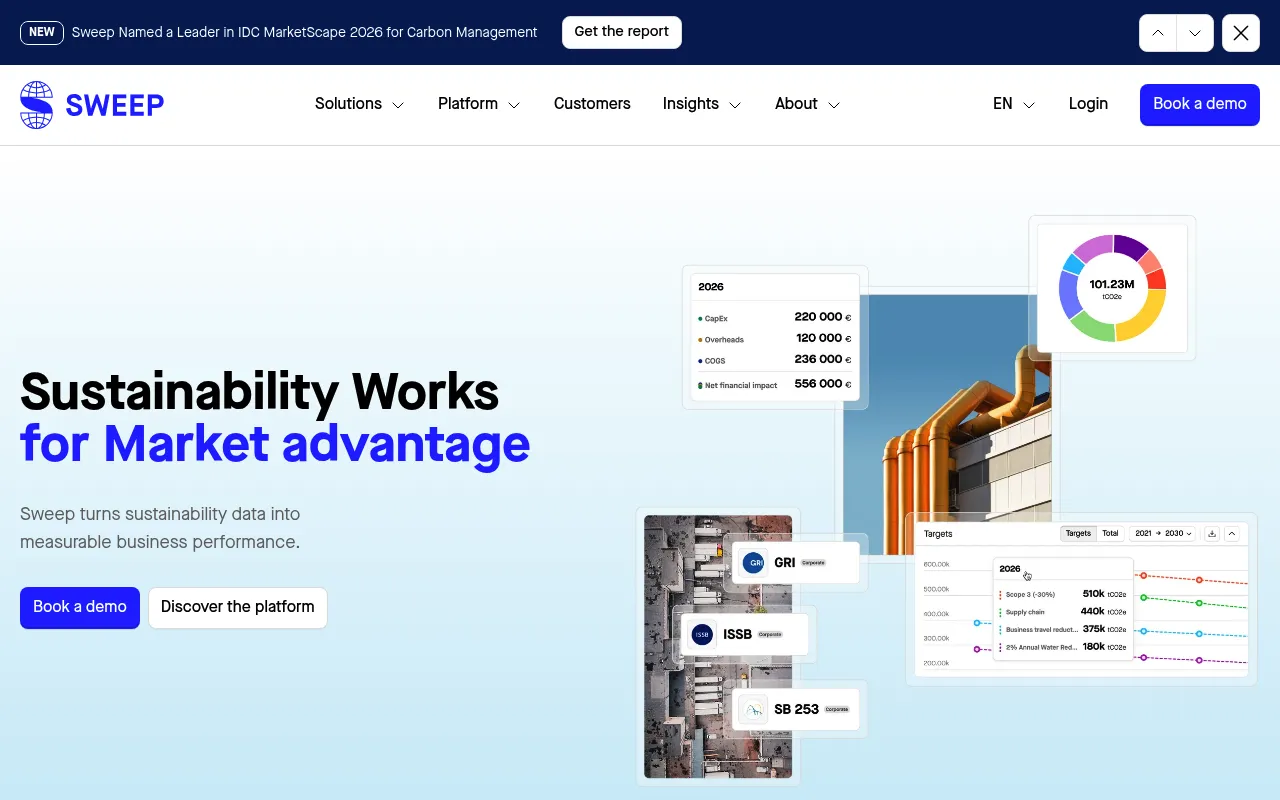This screenshot has width=1280, height=800.
Task: Show next announcement with down arrow
Action: [x=1195, y=33]
